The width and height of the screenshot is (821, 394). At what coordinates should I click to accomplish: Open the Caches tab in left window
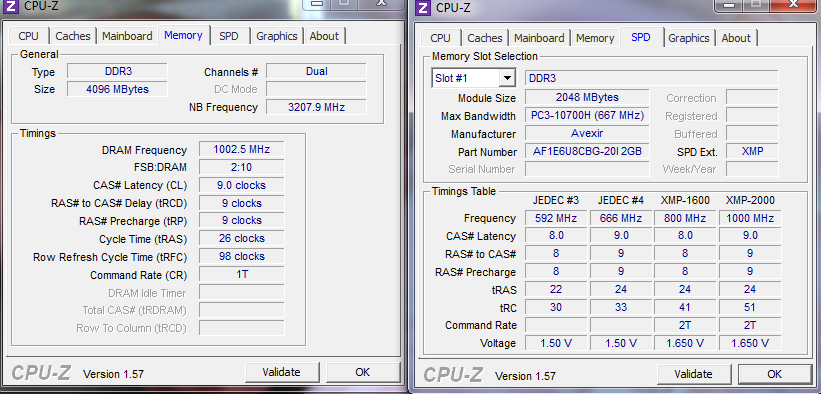point(73,36)
